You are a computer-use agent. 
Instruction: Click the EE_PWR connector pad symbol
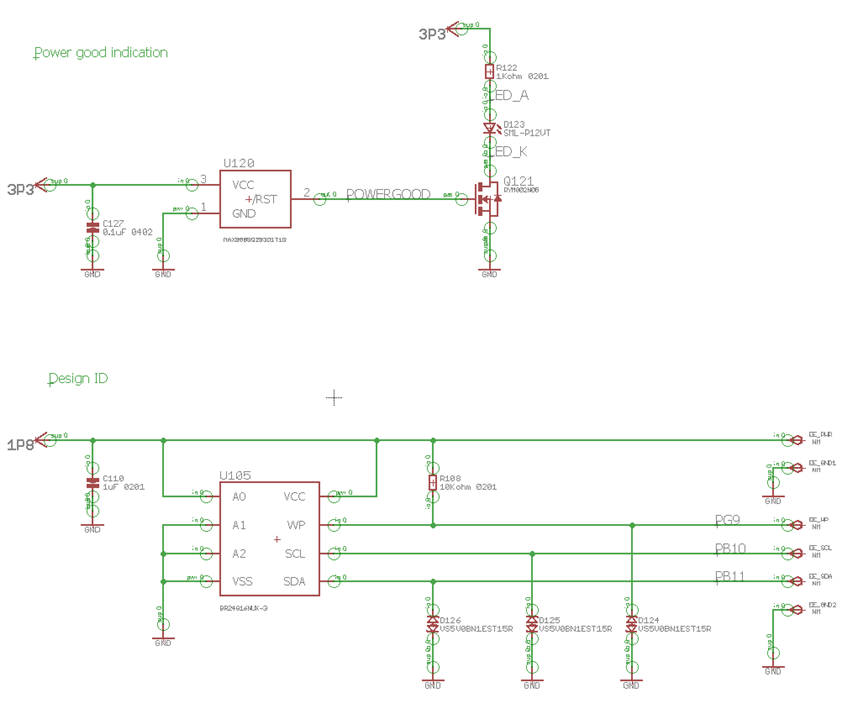(797, 440)
